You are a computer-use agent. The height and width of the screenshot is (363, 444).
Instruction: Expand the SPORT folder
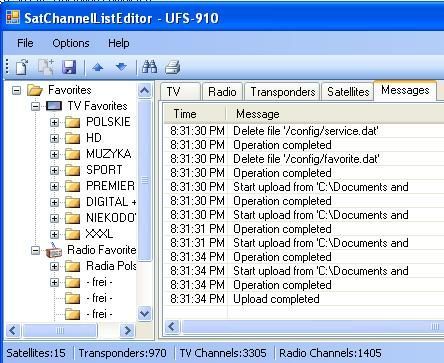54,170
